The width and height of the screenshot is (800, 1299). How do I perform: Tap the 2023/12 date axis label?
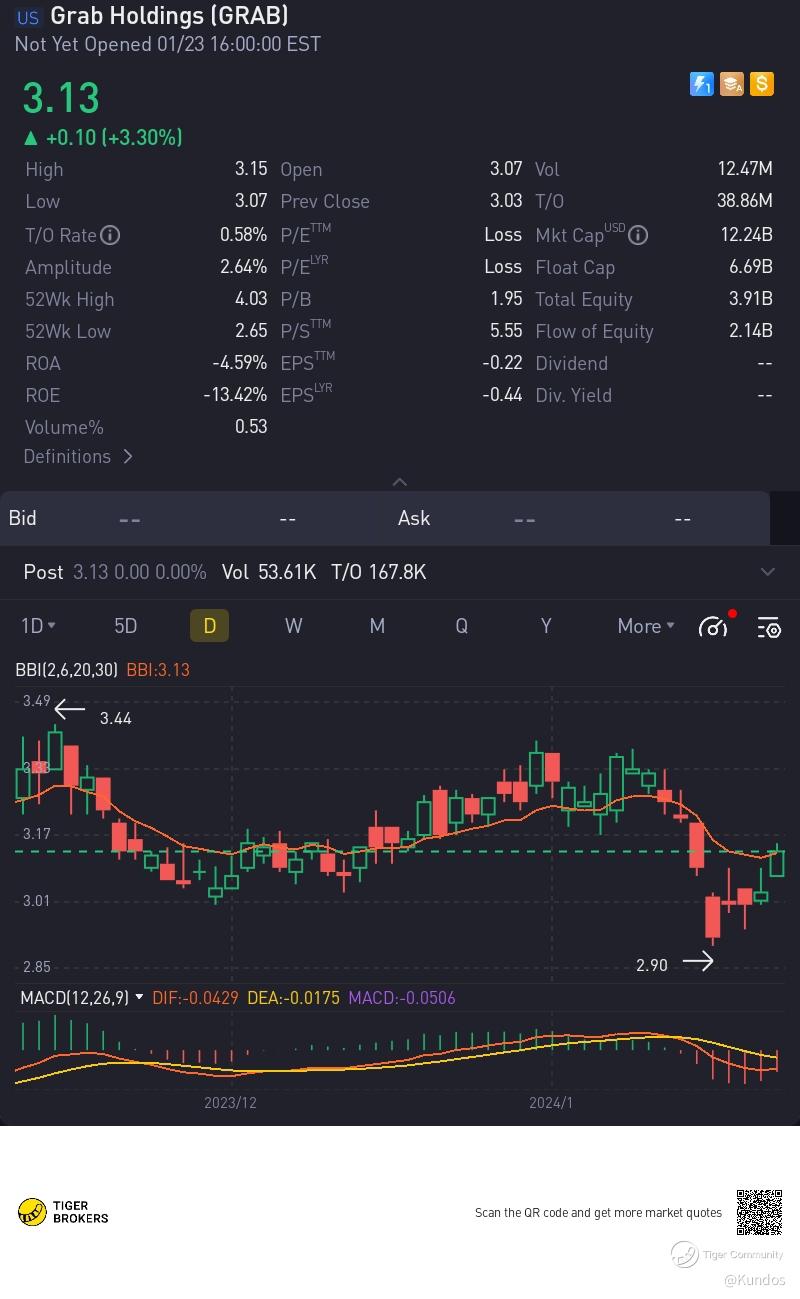coord(230,1102)
